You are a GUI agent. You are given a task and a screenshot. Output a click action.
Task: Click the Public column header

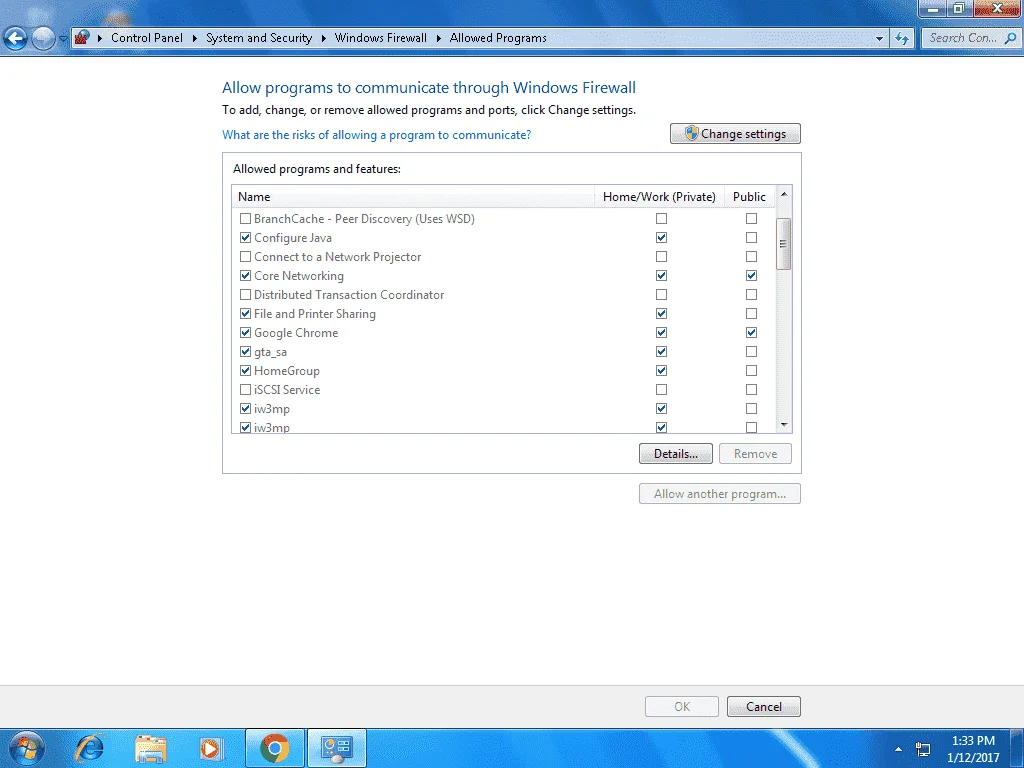point(749,197)
